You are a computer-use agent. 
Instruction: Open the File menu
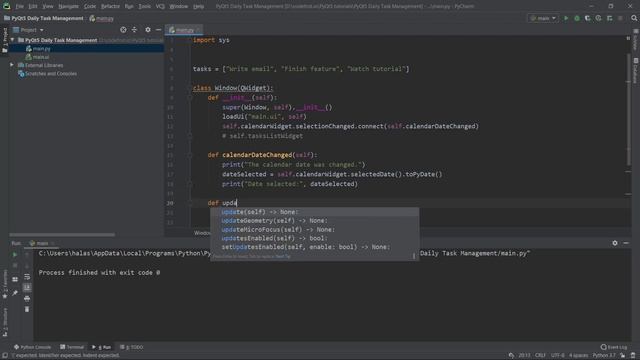tap(20, 6)
